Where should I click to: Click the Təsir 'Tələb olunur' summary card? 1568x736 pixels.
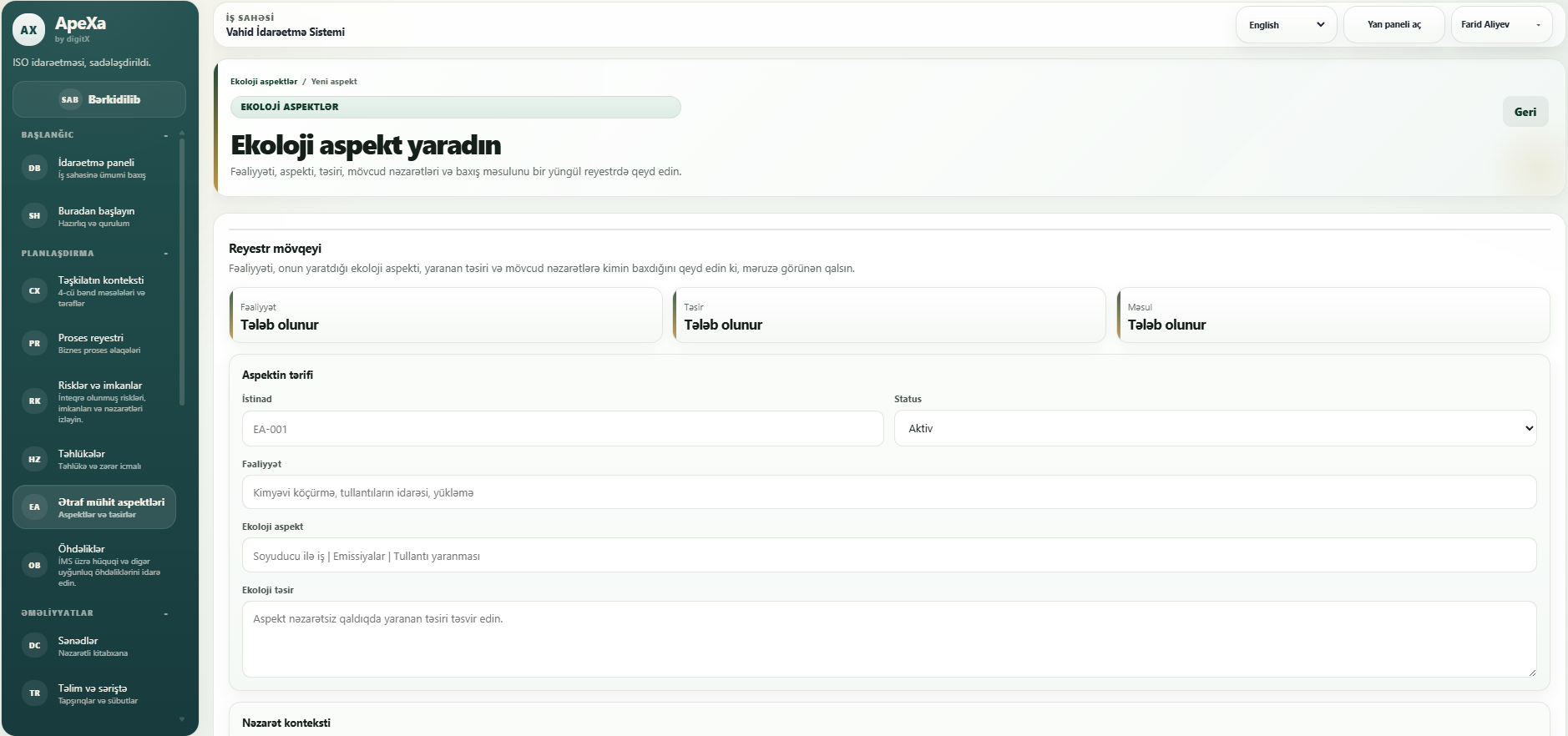click(889, 315)
